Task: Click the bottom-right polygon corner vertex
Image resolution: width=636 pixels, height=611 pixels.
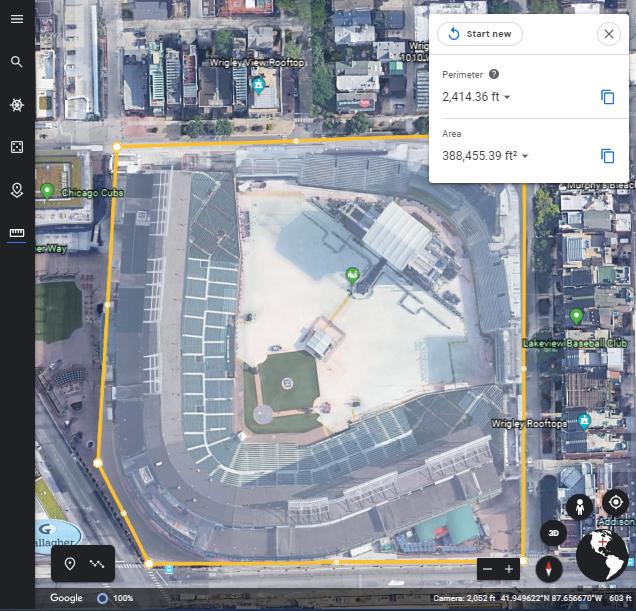Action: 523,562
